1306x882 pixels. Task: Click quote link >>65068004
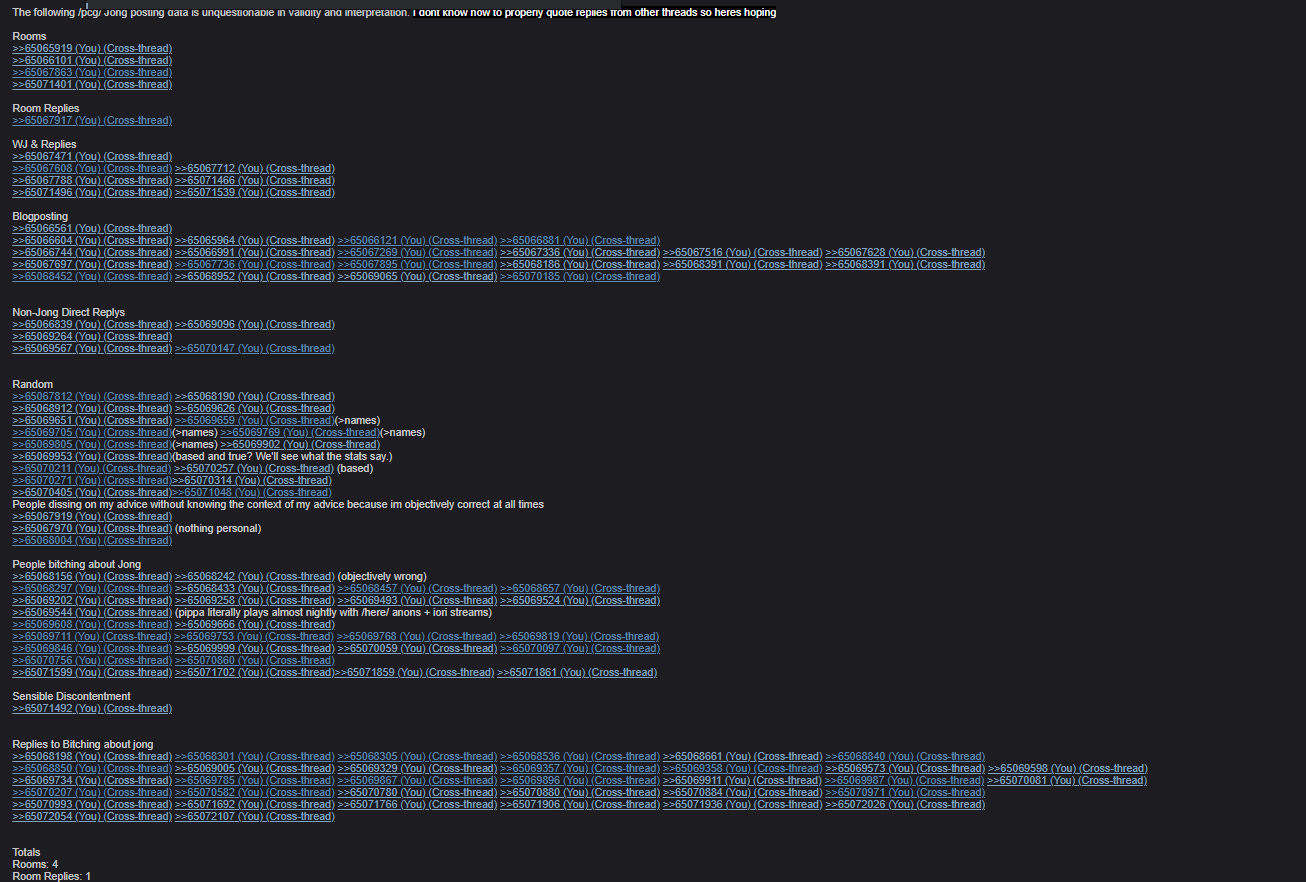click(x=92, y=540)
